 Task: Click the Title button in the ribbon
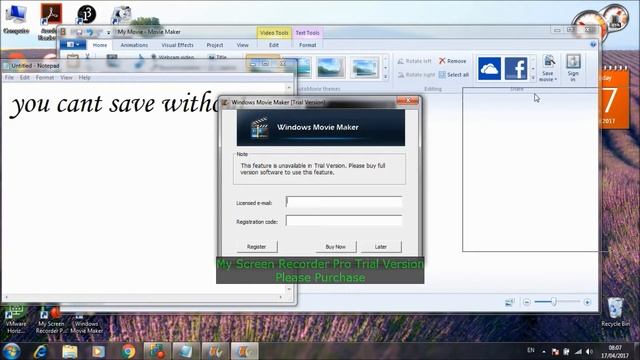[x=217, y=58]
